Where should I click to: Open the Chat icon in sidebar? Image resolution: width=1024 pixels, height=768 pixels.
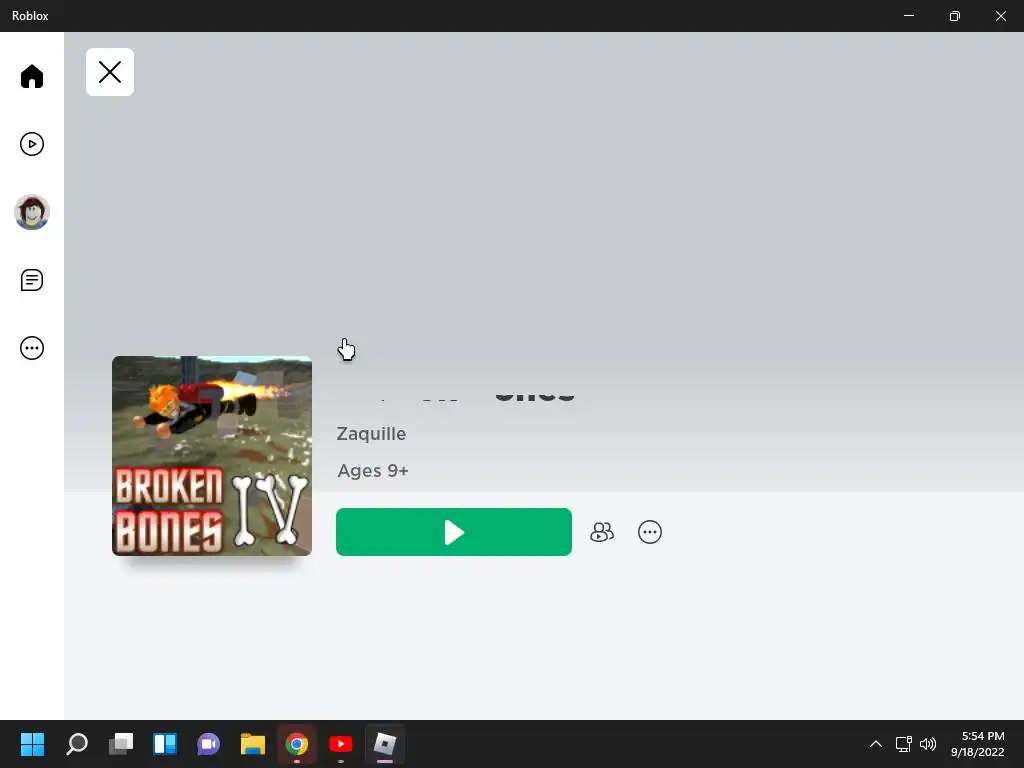(31, 280)
